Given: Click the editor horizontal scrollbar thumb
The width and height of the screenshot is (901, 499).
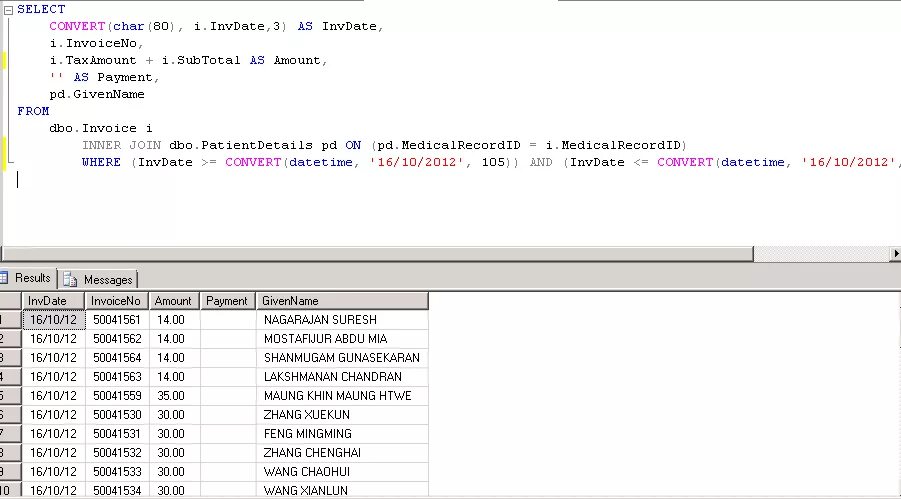Looking at the screenshot, I should pyautogui.click(x=376, y=254).
